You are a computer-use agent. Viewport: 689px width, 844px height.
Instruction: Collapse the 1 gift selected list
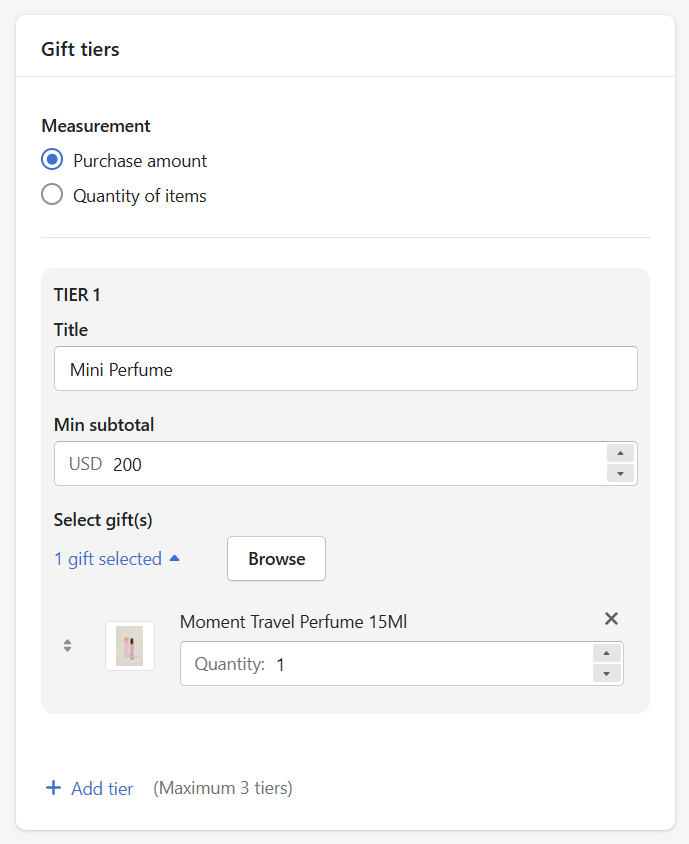point(117,559)
